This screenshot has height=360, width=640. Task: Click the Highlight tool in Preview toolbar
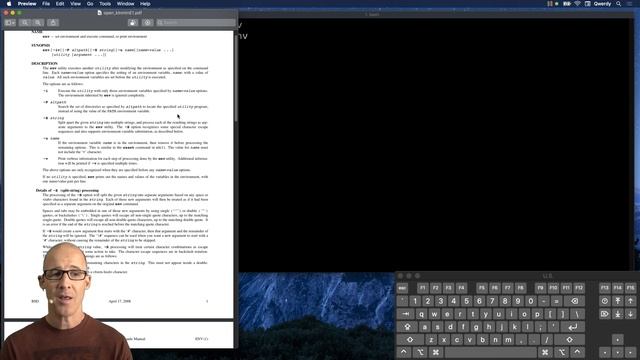[x=133, y=22]
